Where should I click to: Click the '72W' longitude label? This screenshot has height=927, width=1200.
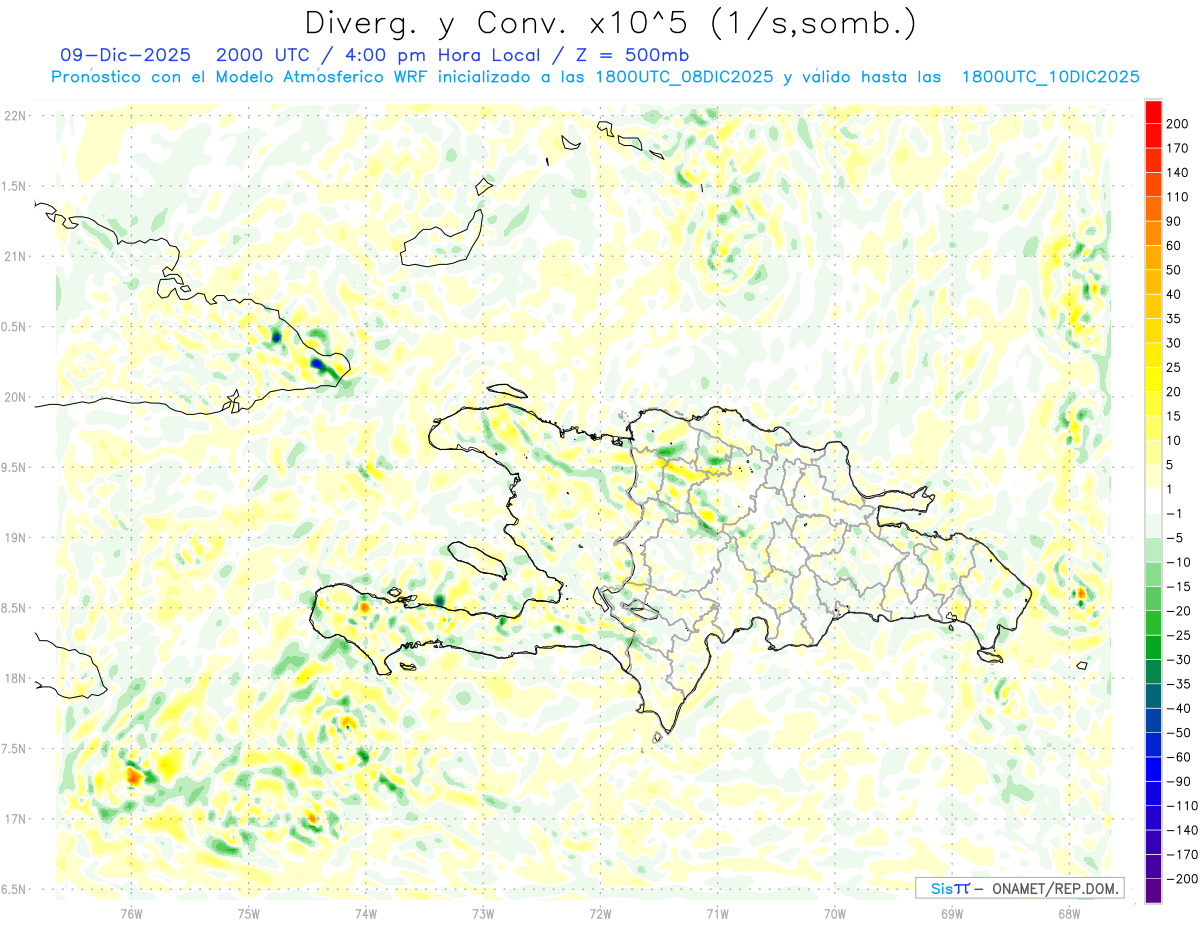(600, 913)
